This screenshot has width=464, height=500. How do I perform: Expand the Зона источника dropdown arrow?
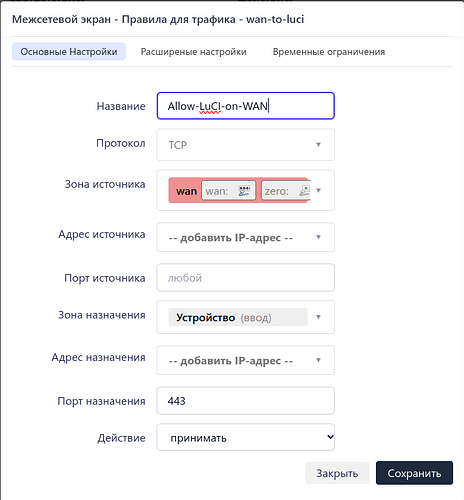[x=318, y=190]
